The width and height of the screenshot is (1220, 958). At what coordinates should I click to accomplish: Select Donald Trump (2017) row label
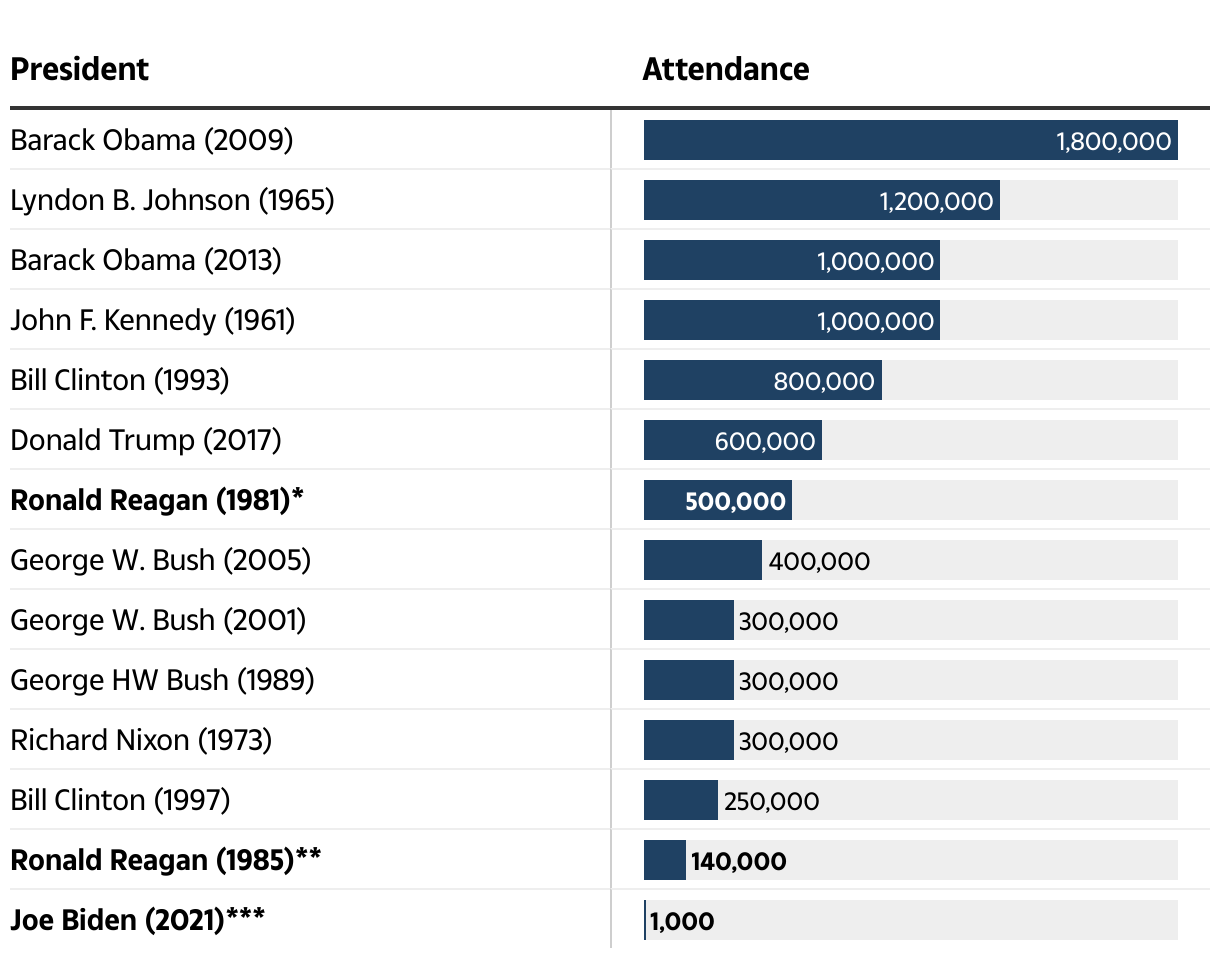click(x=146, y=440)
